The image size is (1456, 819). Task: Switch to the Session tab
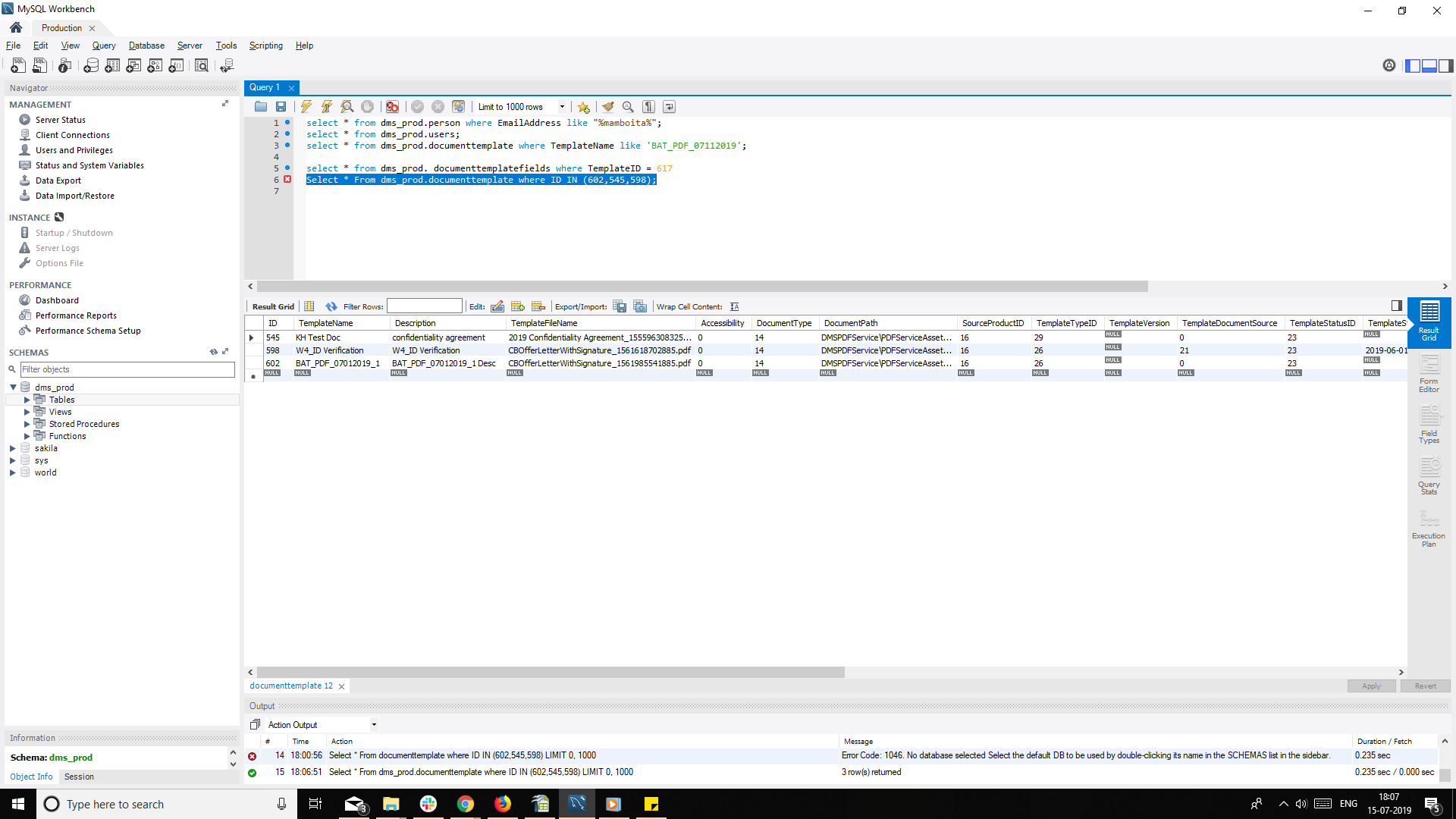79,777
